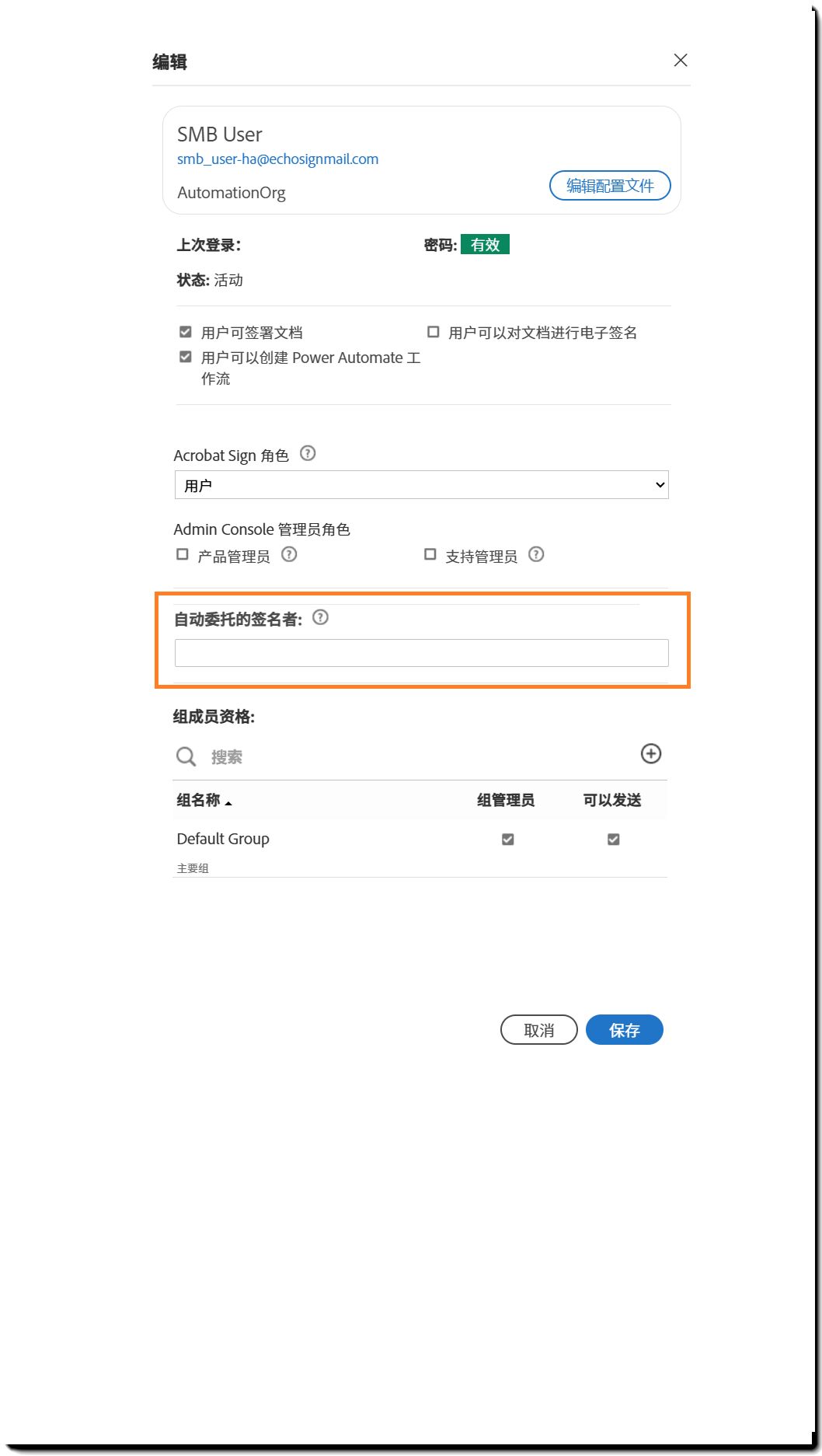Toggle 用户可以创建 Power Automate 工作流 checkbox
Screen dimensions: 822x1456
coord(185,357)
